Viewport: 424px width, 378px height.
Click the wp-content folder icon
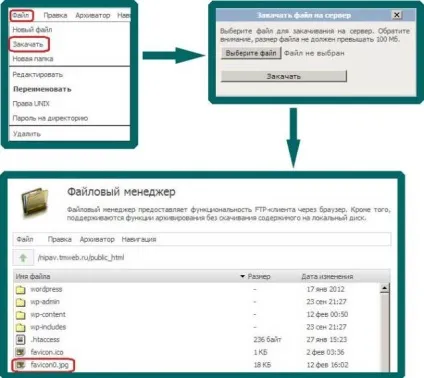[21, 315]
